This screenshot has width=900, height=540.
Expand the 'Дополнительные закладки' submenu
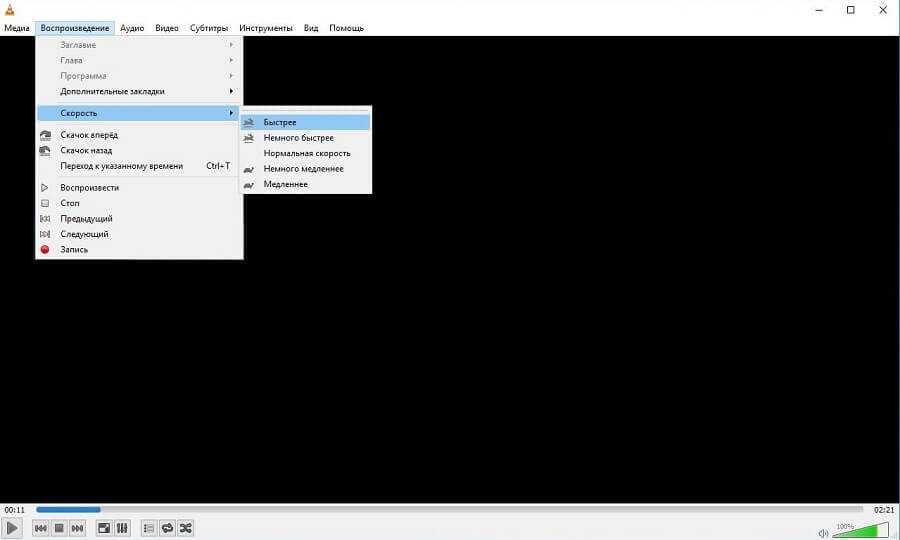[x=112, y=91]
